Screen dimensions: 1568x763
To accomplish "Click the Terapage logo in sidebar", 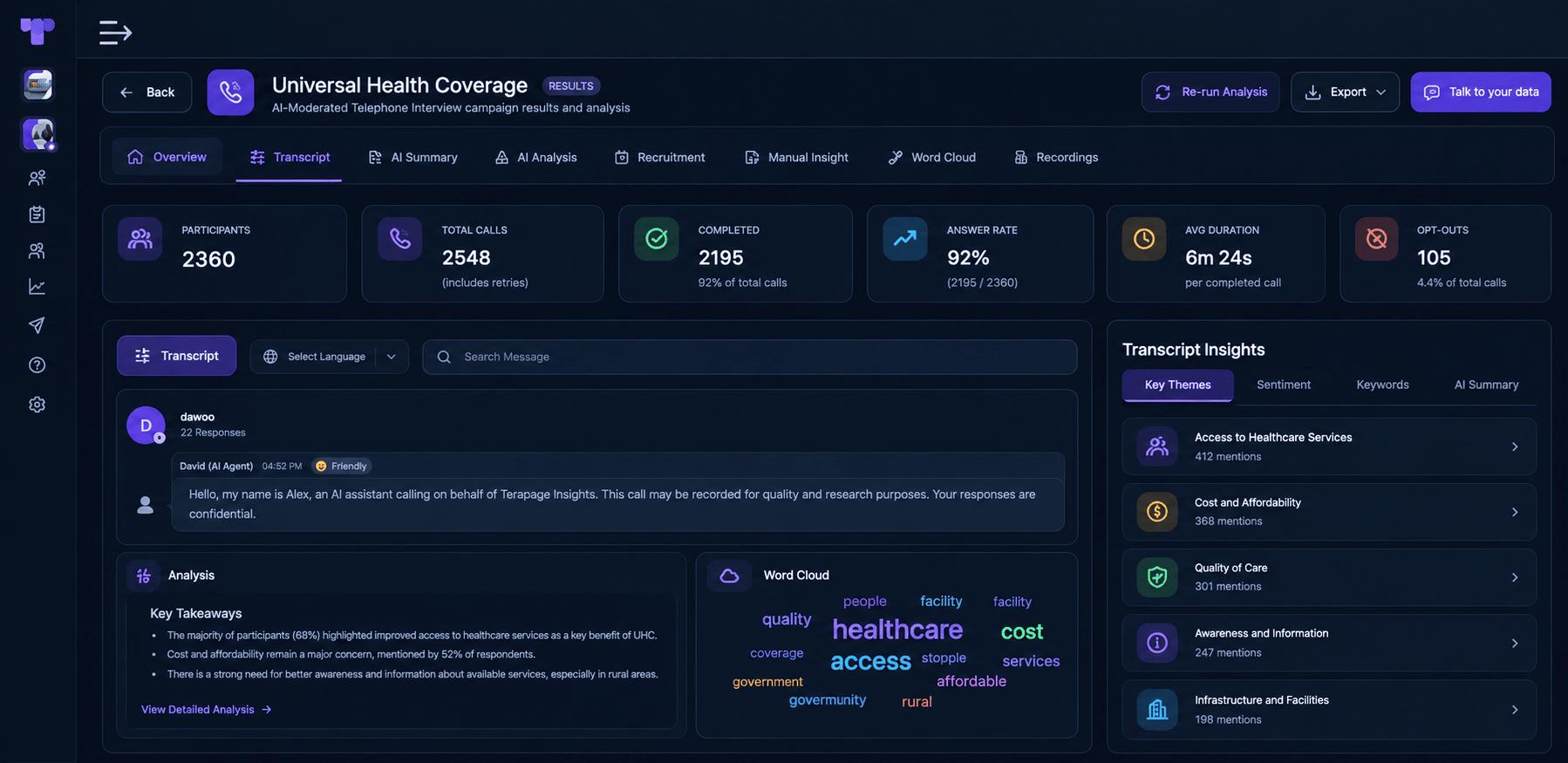I will click(x=37, y=31).
